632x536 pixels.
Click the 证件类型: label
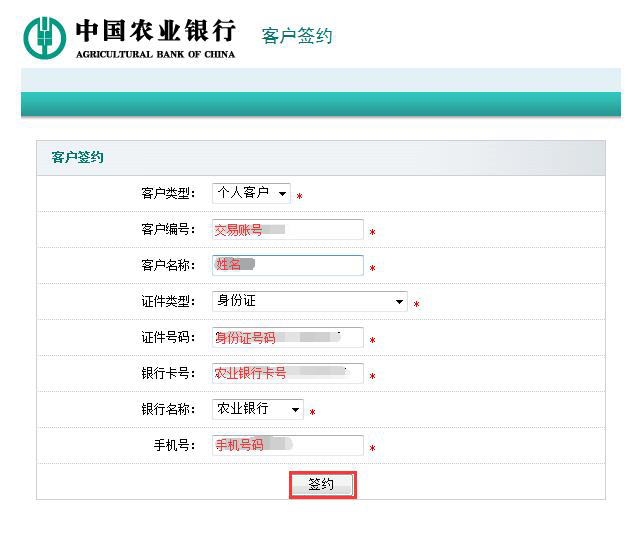(168, 301)
